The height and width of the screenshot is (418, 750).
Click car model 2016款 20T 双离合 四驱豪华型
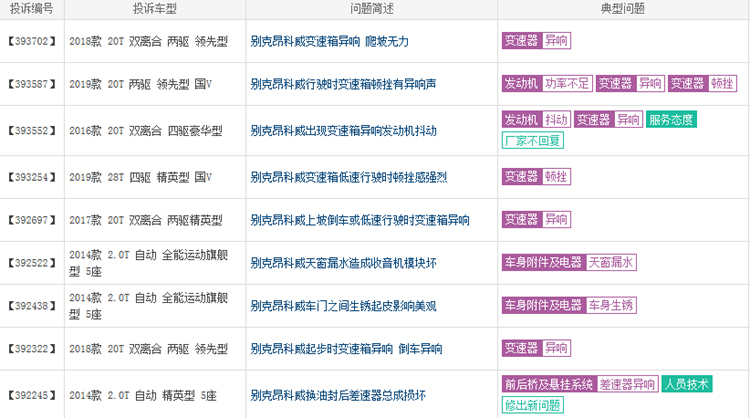[146, 131]
